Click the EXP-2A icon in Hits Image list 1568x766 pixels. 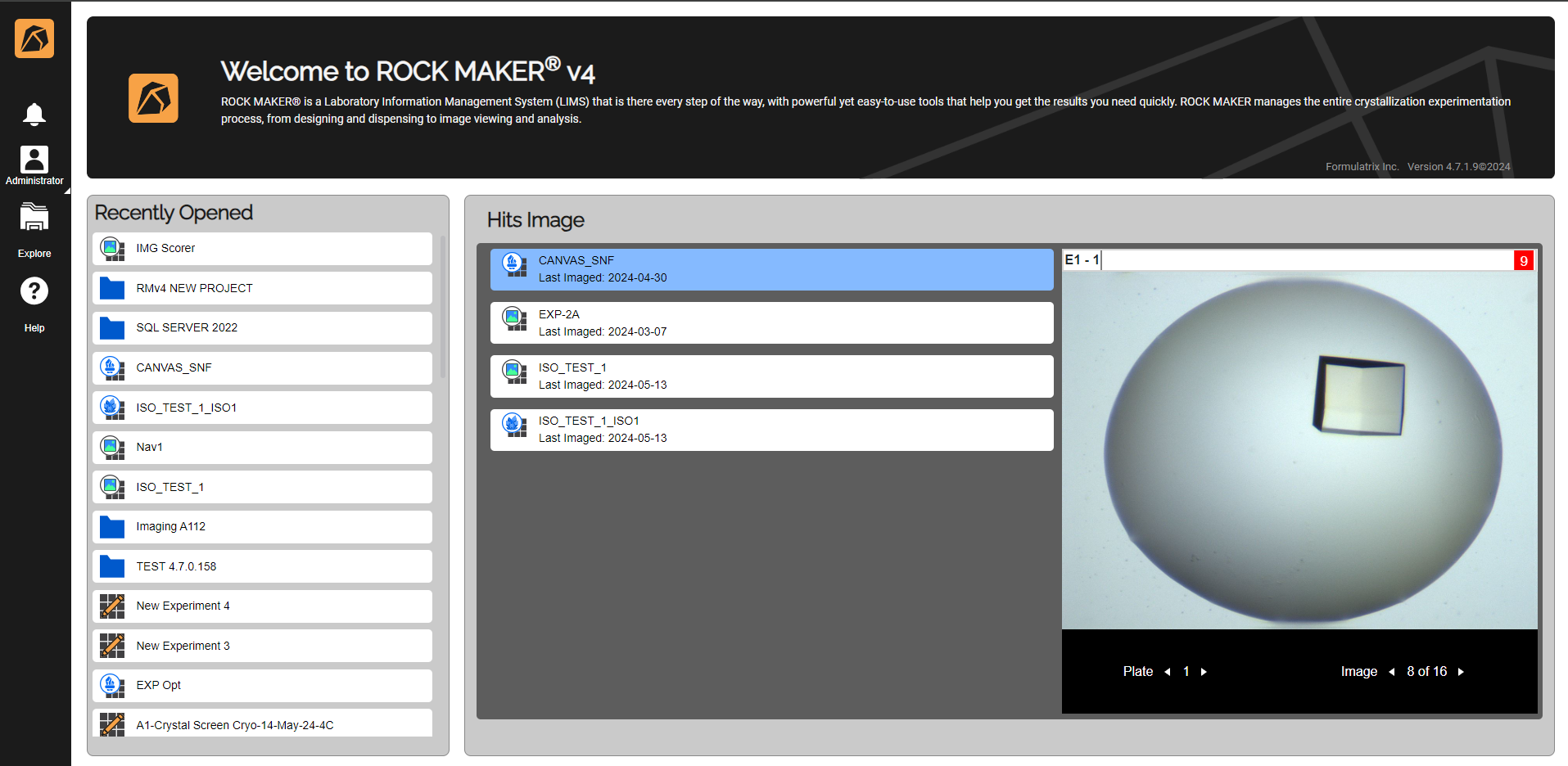coord(514,318)
